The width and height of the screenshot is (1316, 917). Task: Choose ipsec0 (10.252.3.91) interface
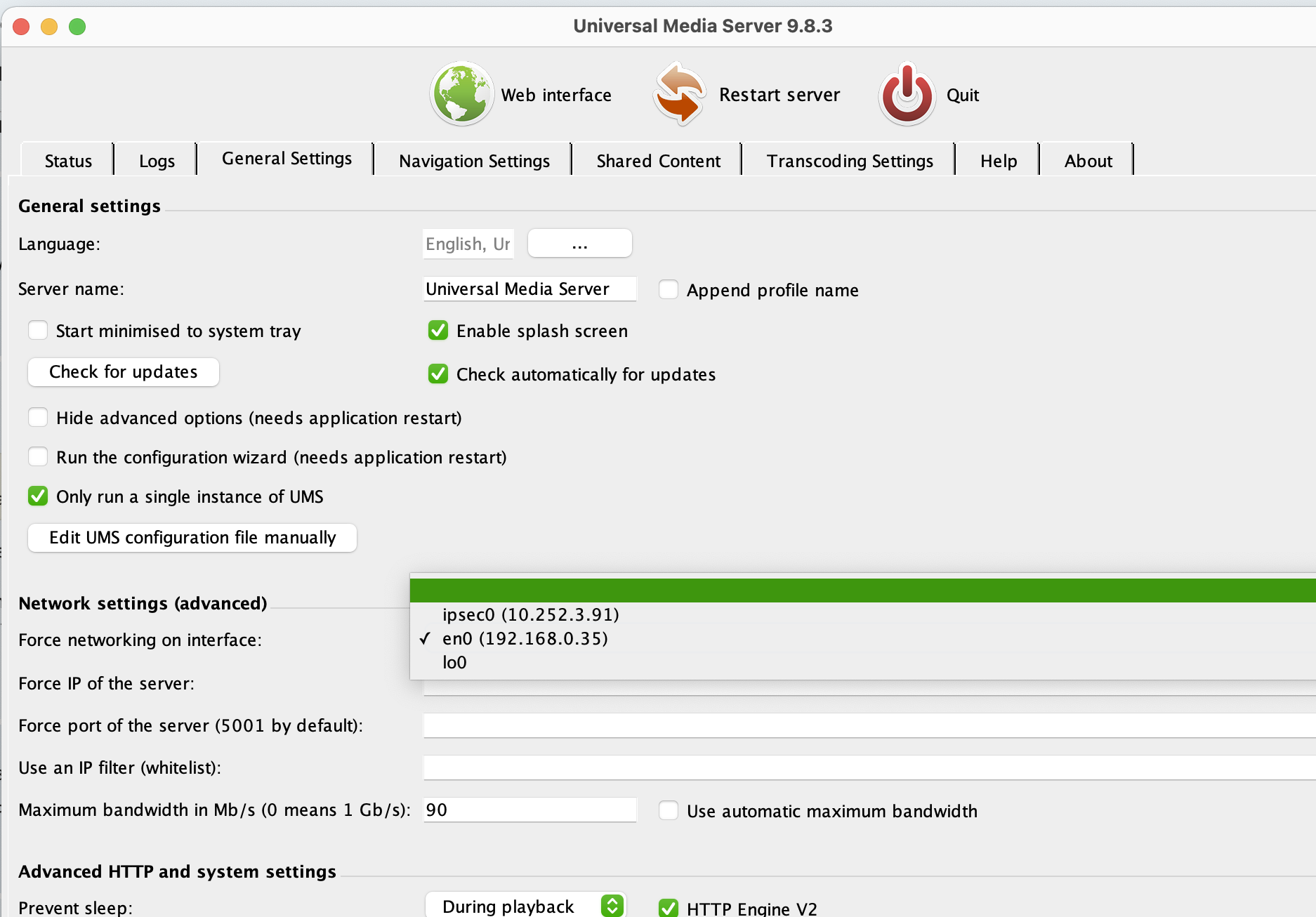click(x=862, y=614)
